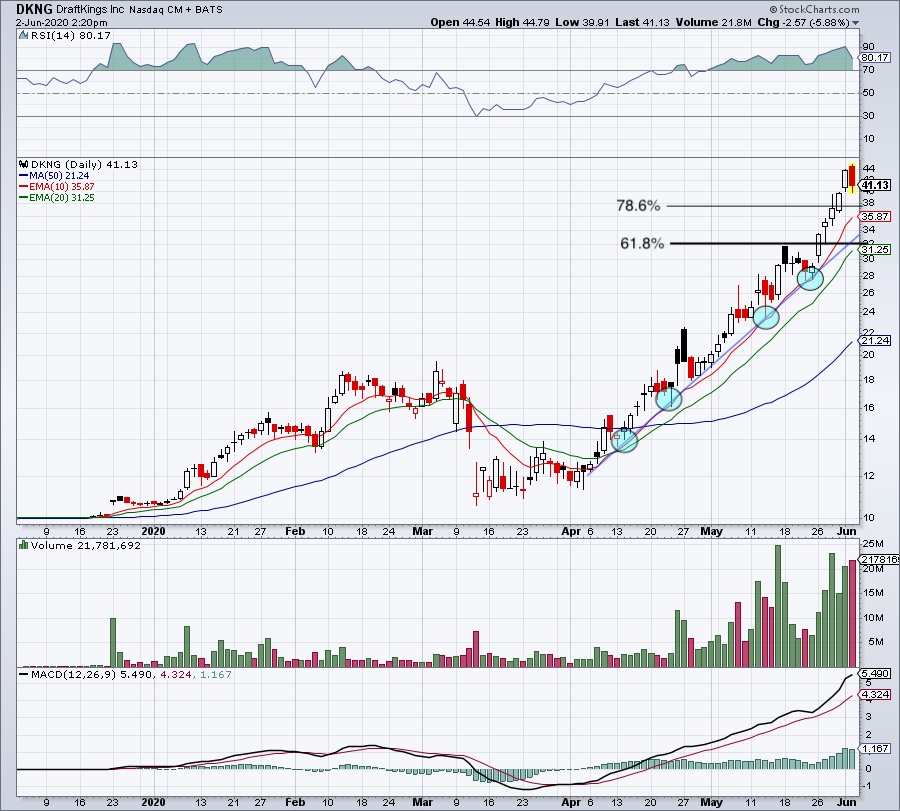Click the Nasdaq CM + BATS exchange text
The image size is (900, 811).
pyautogui.click(x=176, y=10)
